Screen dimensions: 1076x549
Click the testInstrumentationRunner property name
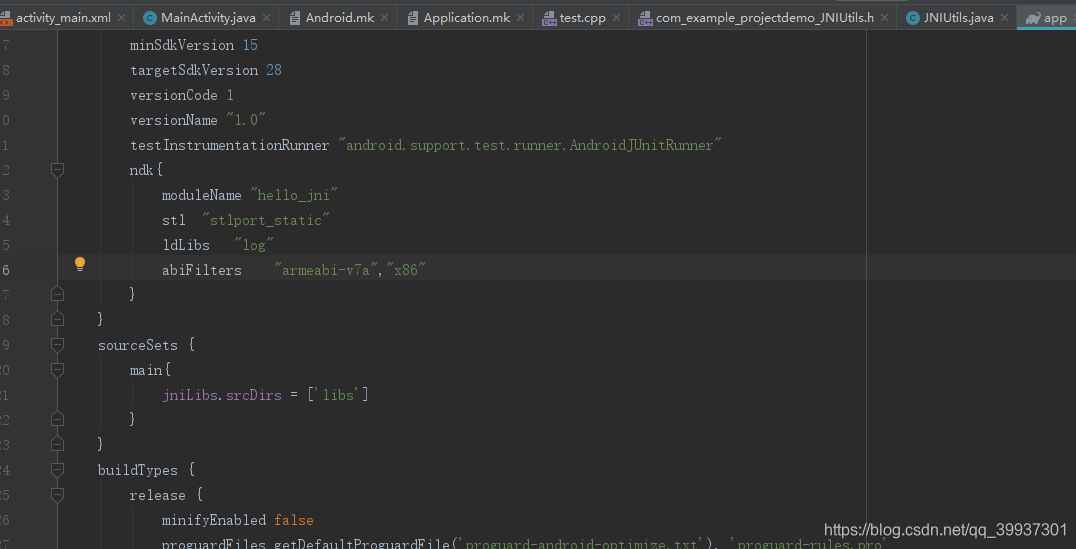tap(230, 145)
